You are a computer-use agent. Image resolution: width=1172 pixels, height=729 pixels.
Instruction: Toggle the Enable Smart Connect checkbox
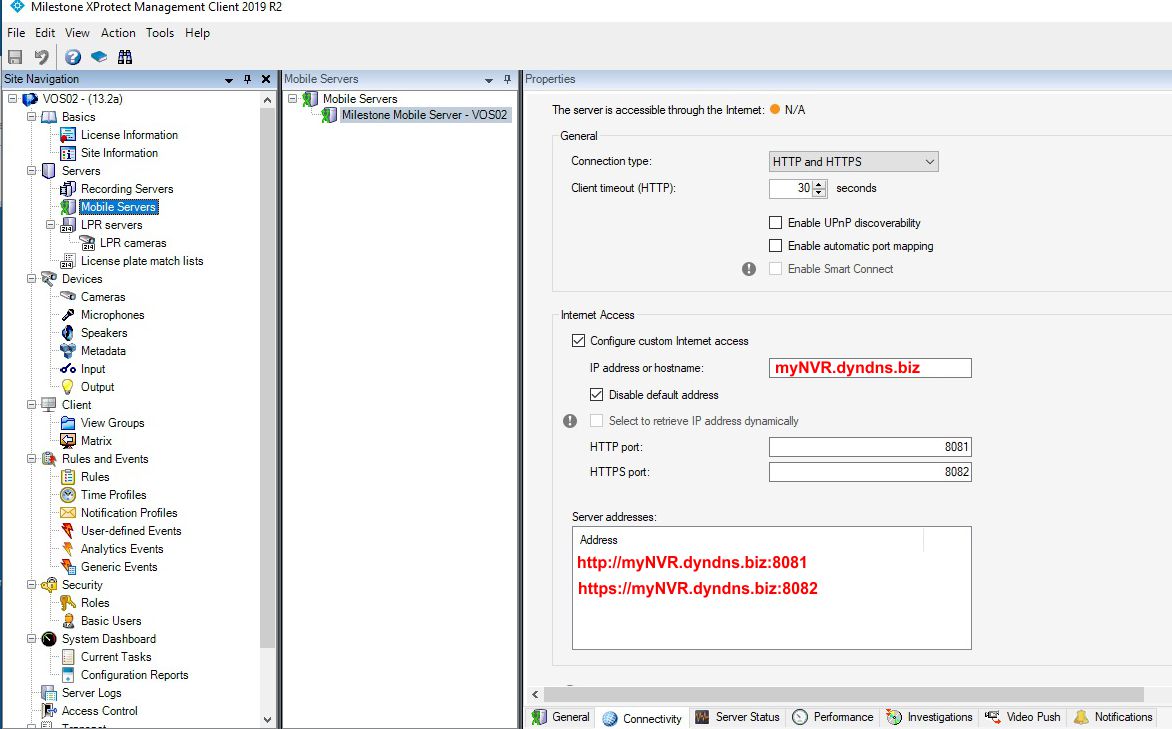(776, 269)
